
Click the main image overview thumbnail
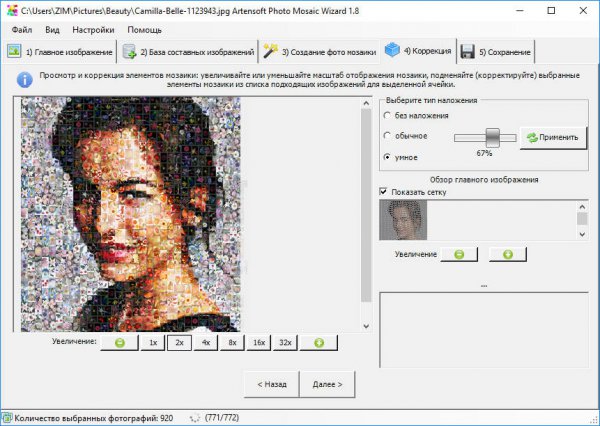tap(403, 220)
